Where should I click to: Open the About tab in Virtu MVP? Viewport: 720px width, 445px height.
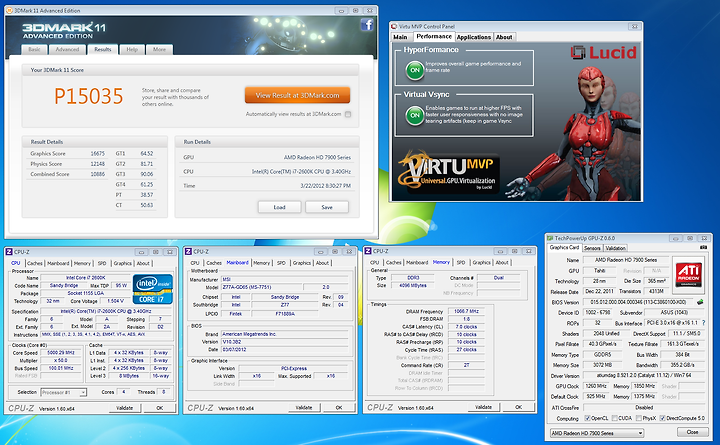pos(504,37)
